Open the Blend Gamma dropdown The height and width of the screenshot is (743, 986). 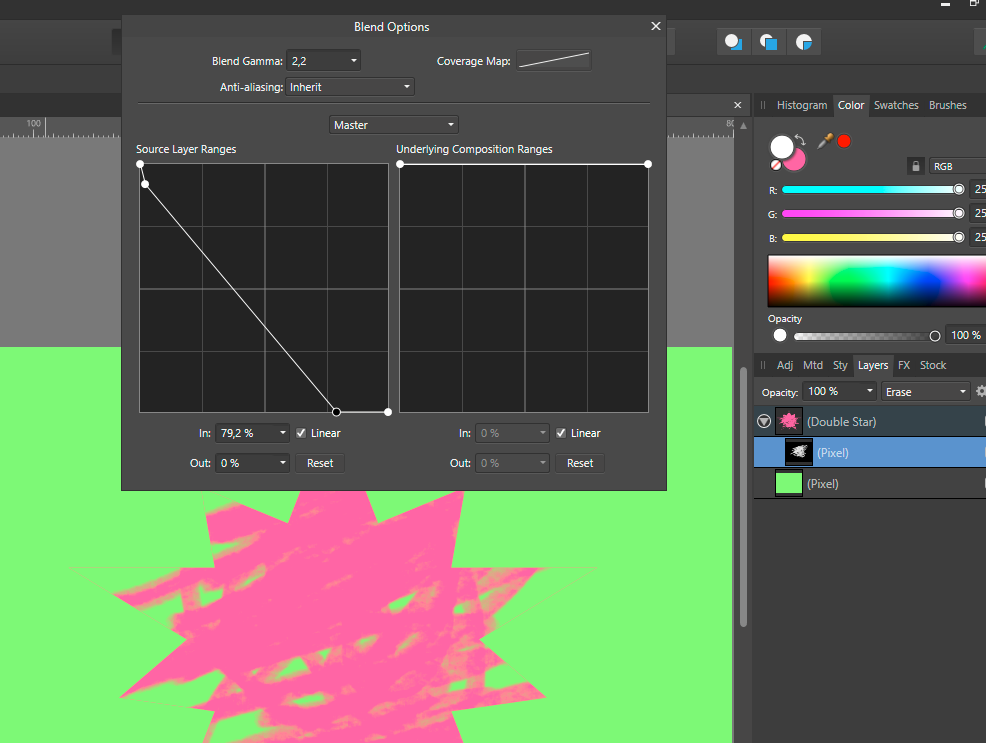[323, 61]
